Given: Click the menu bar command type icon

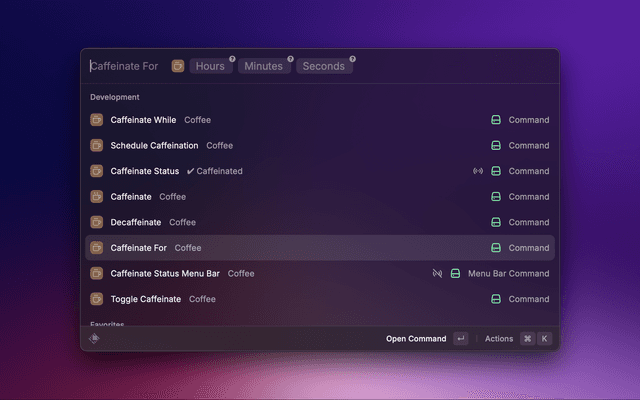Looking at the screenshot, I should 455,273.
